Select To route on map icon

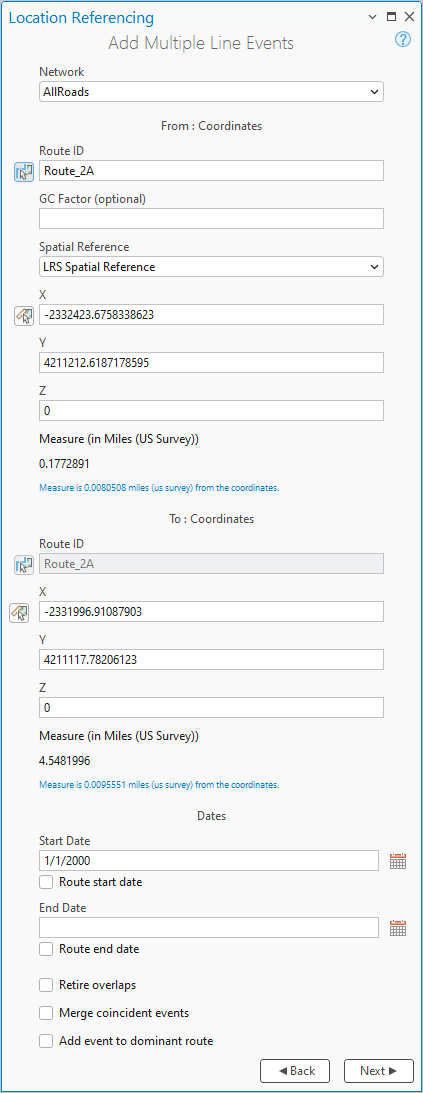(24, 565)
